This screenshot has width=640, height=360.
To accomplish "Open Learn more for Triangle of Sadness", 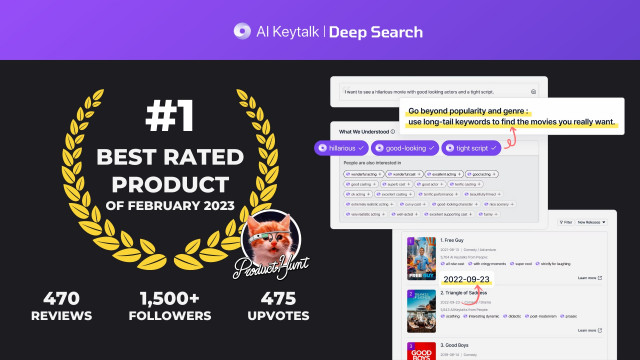I will click(590, 330).
